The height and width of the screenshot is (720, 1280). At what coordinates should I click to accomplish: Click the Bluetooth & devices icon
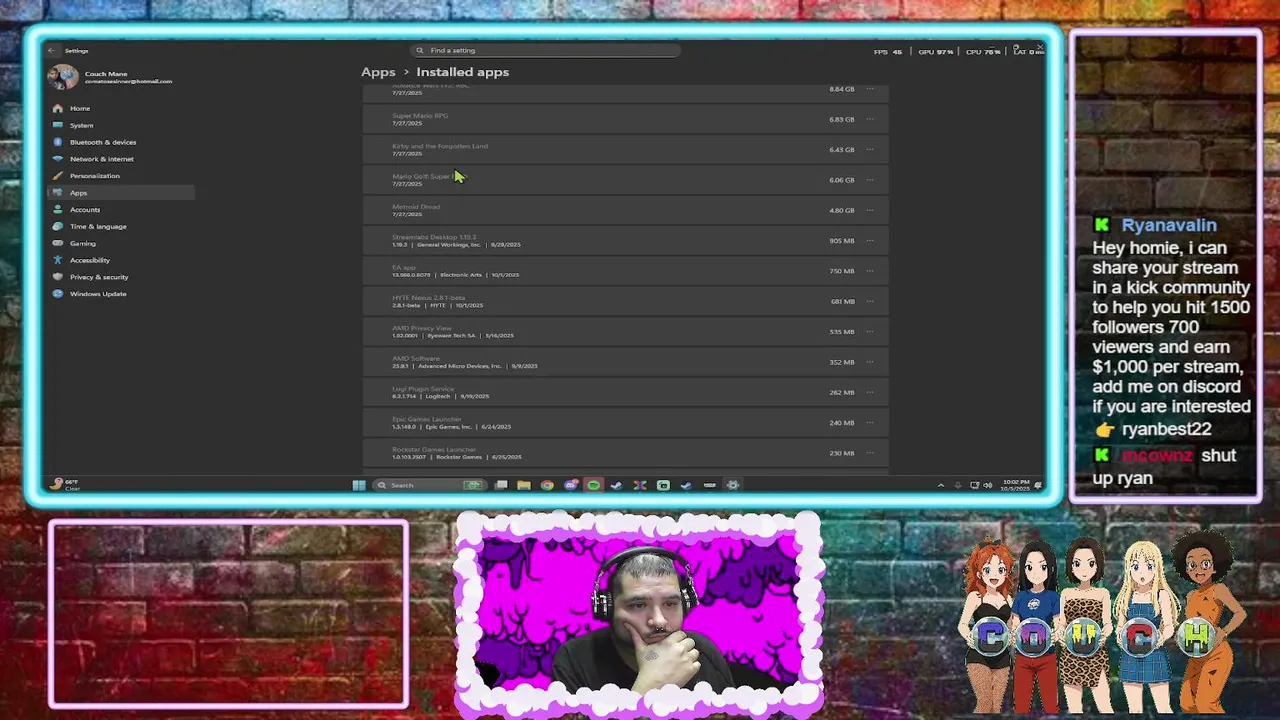(x=58, y=142)
